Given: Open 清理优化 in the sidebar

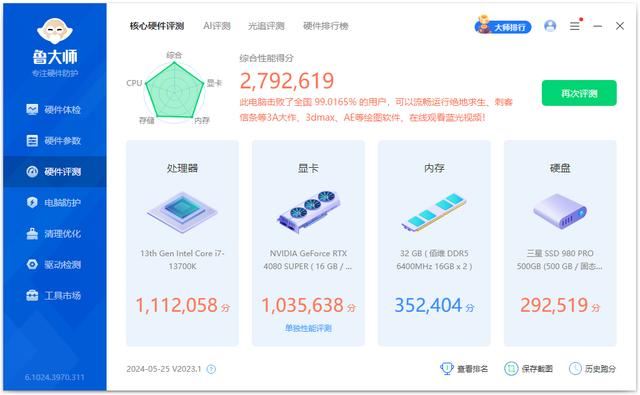Looking at the screenshot, I should [x=54, y=233].
